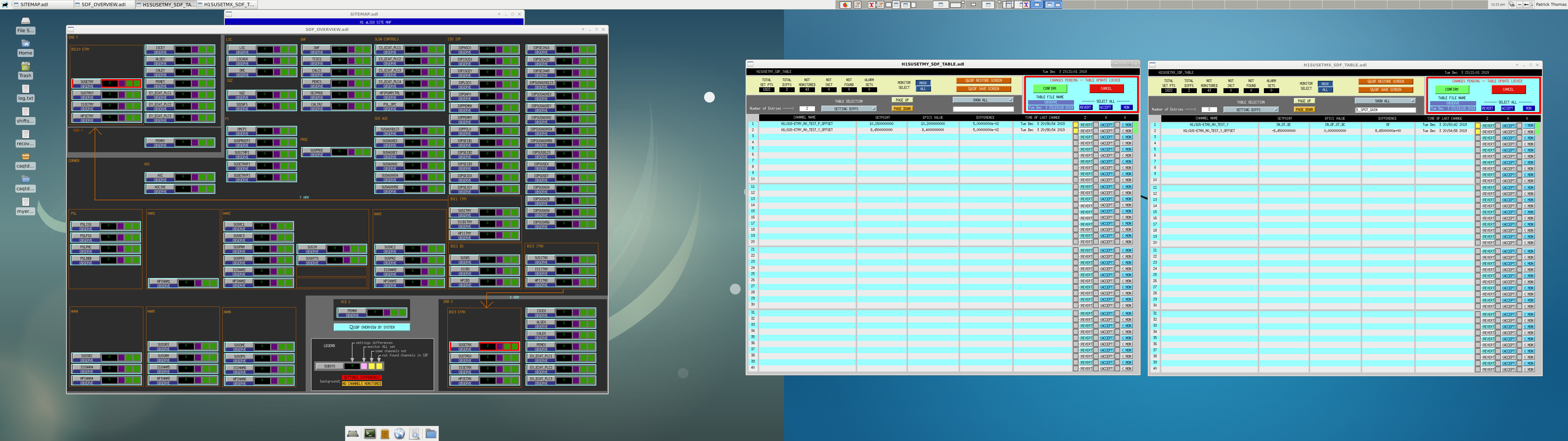Open window menu icon of SITEMAP.adl title bar
The height and width of the screenshot is (441, 1568).
(229, 14)
